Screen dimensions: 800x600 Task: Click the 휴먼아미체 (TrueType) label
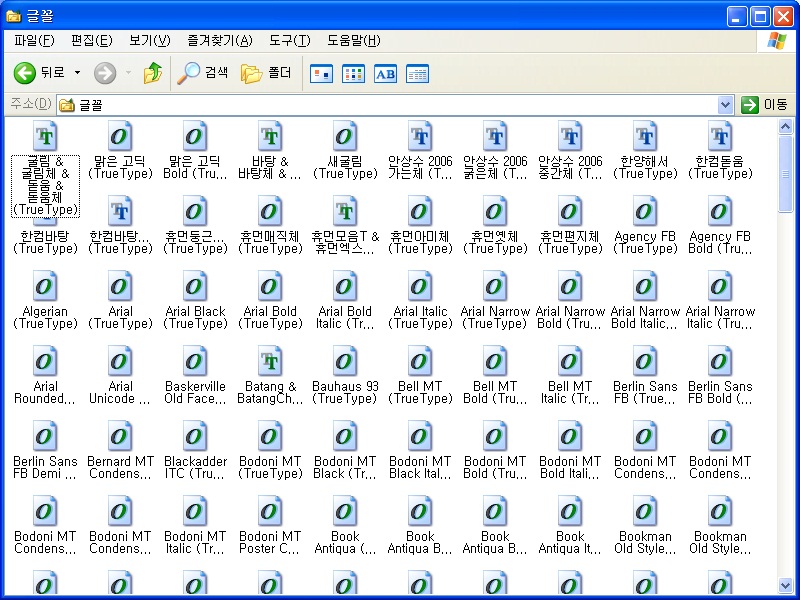click(420, 242)
